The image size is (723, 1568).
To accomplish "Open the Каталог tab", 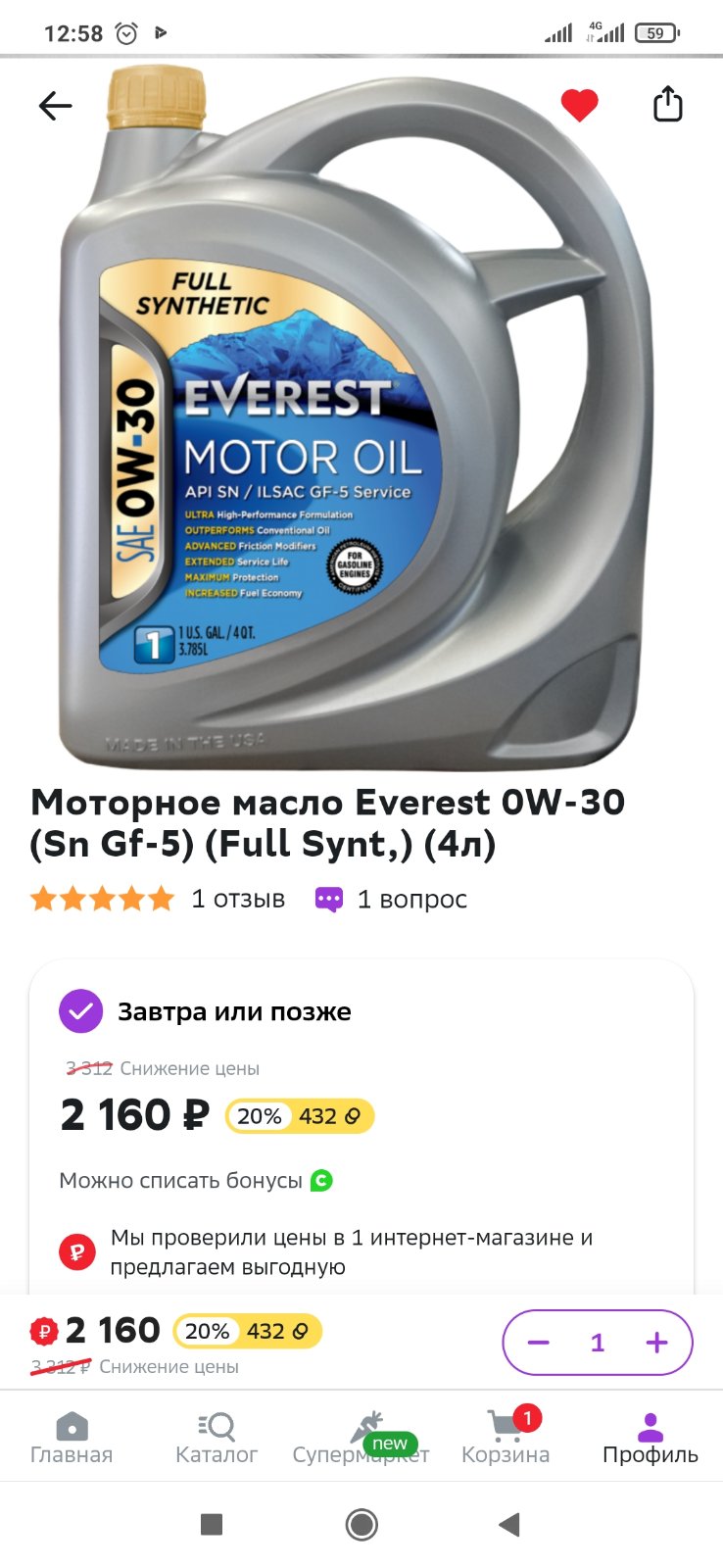I will coord(217,1438).
